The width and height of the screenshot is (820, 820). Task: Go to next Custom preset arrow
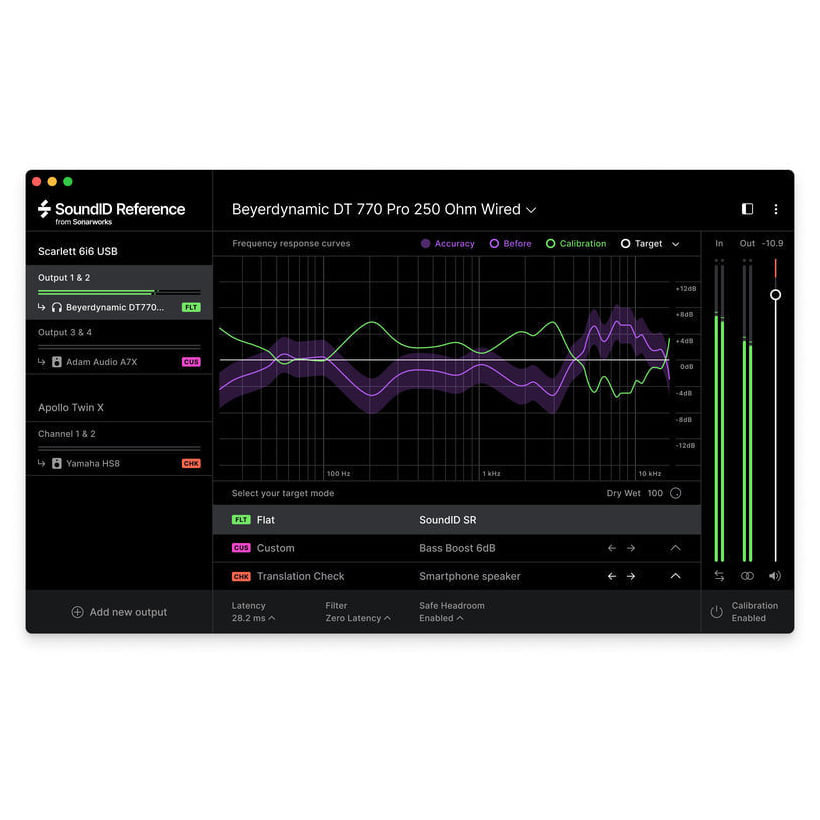click(631, 548)
